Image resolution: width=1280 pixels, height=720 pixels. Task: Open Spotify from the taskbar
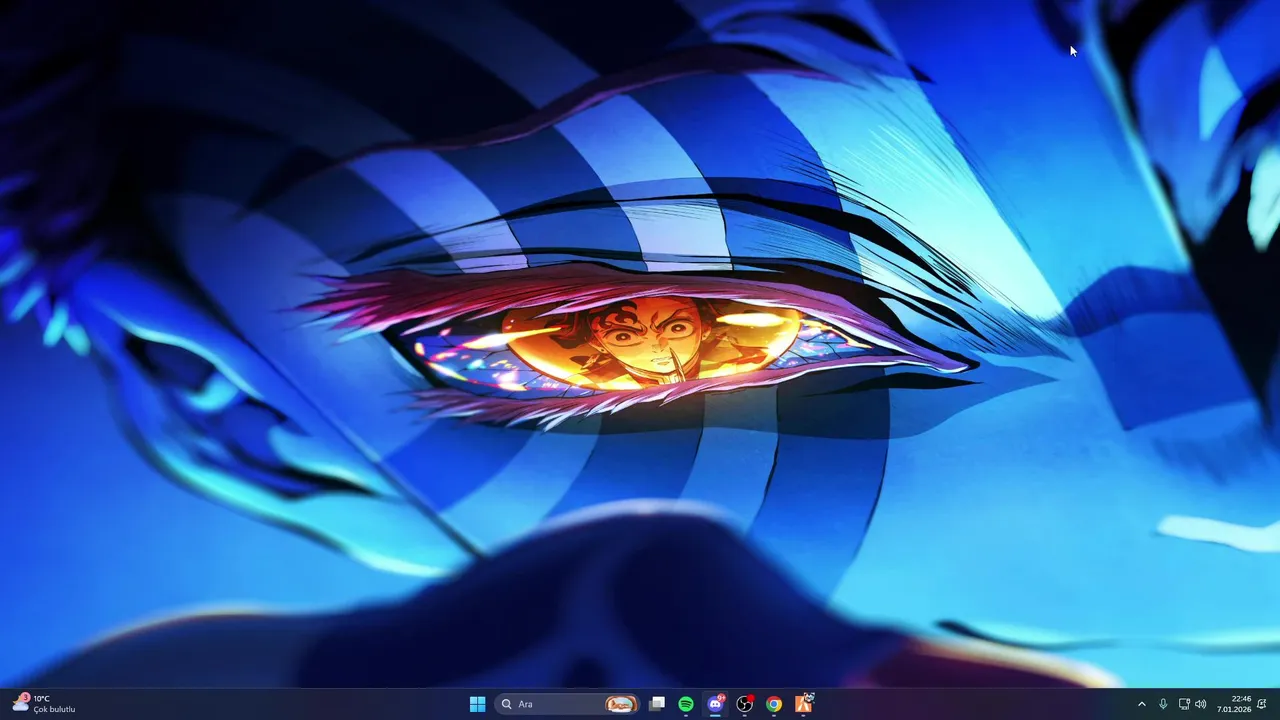click(x=686, y=704)
